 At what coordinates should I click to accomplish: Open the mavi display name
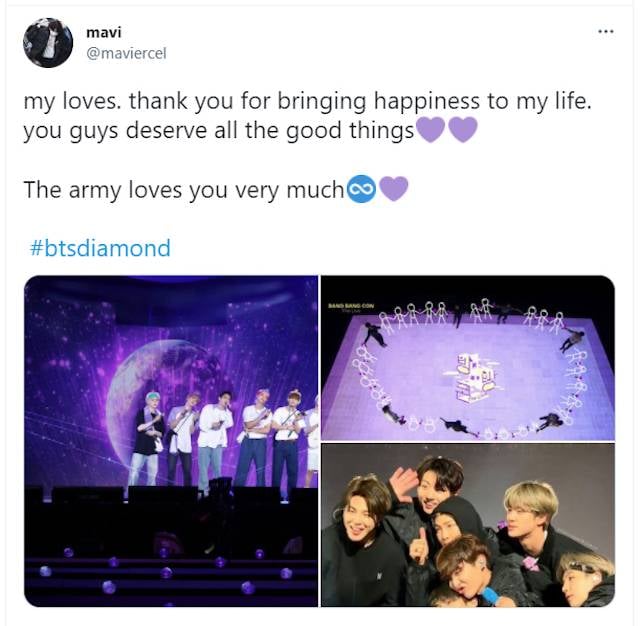(104, 32)
